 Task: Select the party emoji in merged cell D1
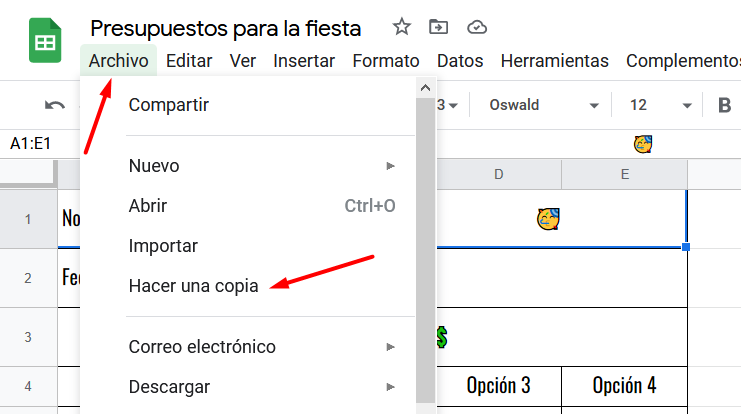(x=548, y=219)
